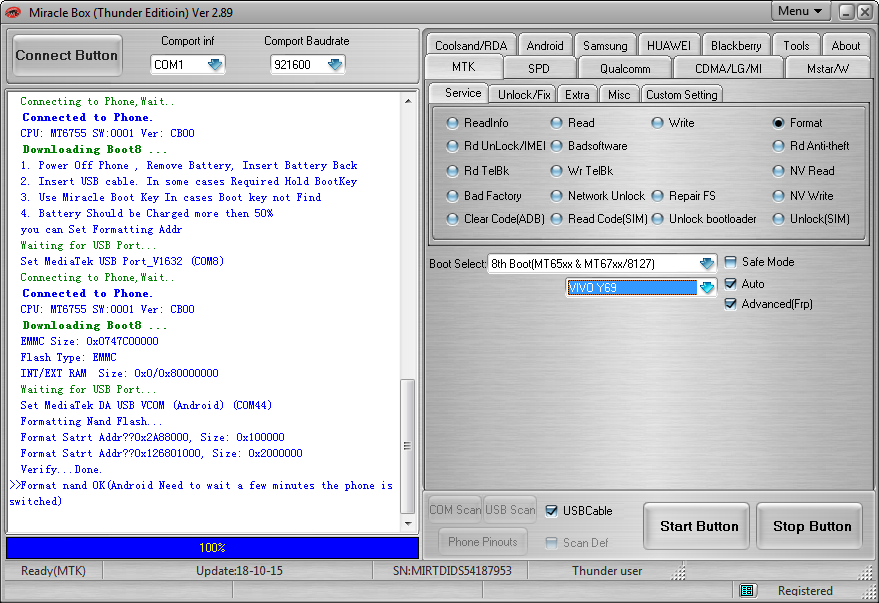Toggle the Advanced(Frp) checkbox
The width and height of the screenshot is (879, 603).
pos(730,304)
